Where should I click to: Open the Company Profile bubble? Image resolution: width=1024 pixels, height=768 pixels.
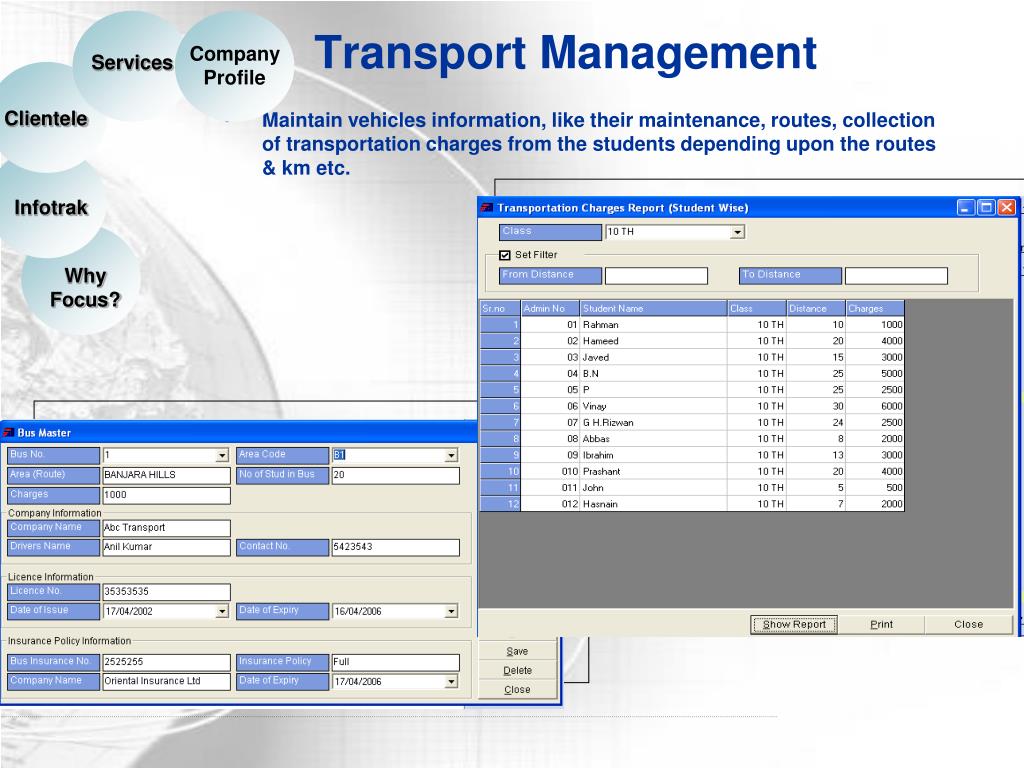(x=234, y=65)
